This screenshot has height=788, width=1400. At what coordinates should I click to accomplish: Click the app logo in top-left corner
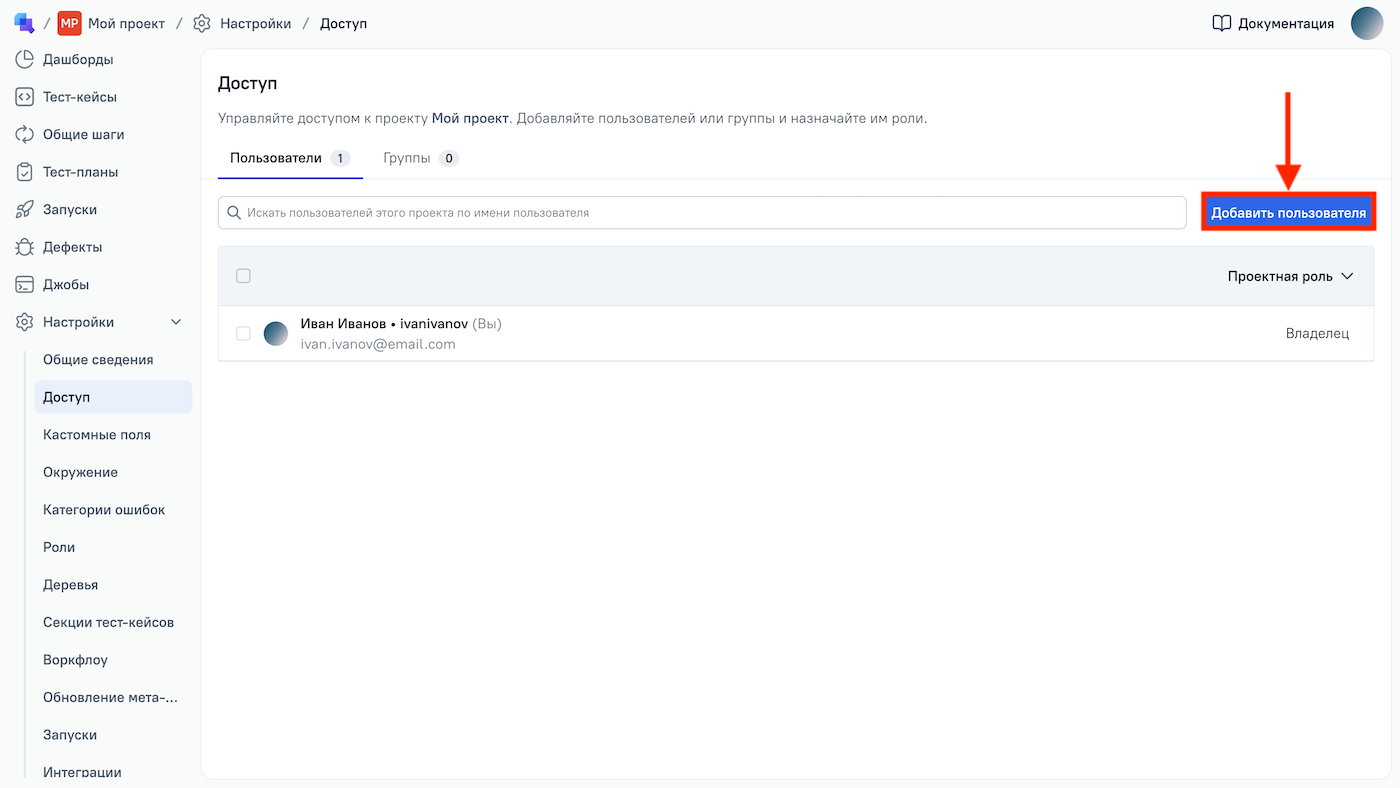pyautogui.click(x=24, y=23)
